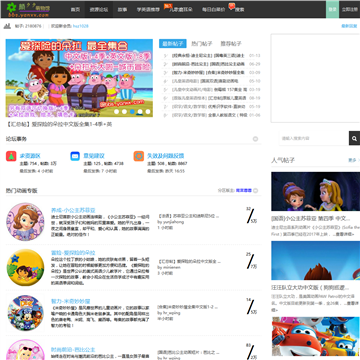Screen dimensions: 360x360
Task: Open the post dated 03-09
Action: [x=208, y=73]
